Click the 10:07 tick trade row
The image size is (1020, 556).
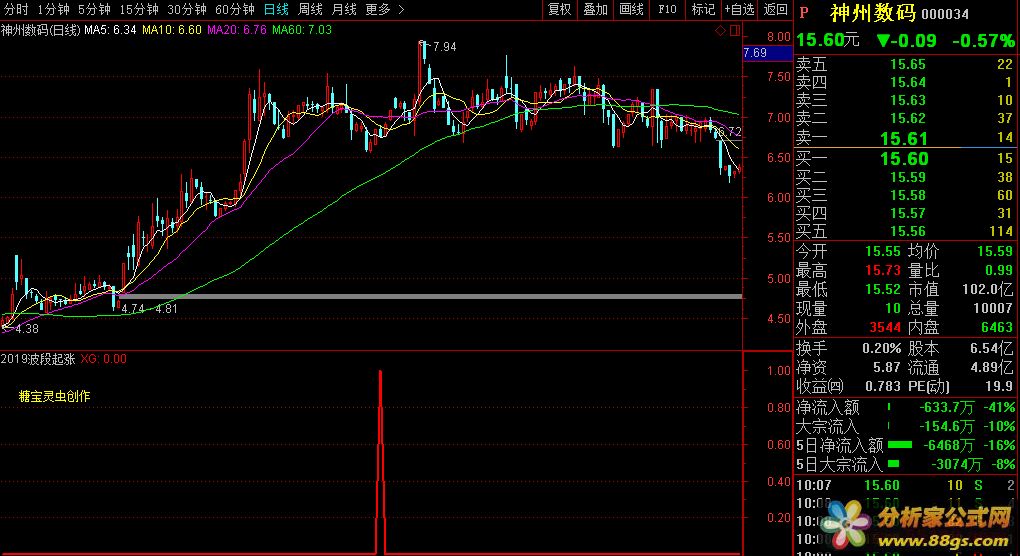[905, 485]
